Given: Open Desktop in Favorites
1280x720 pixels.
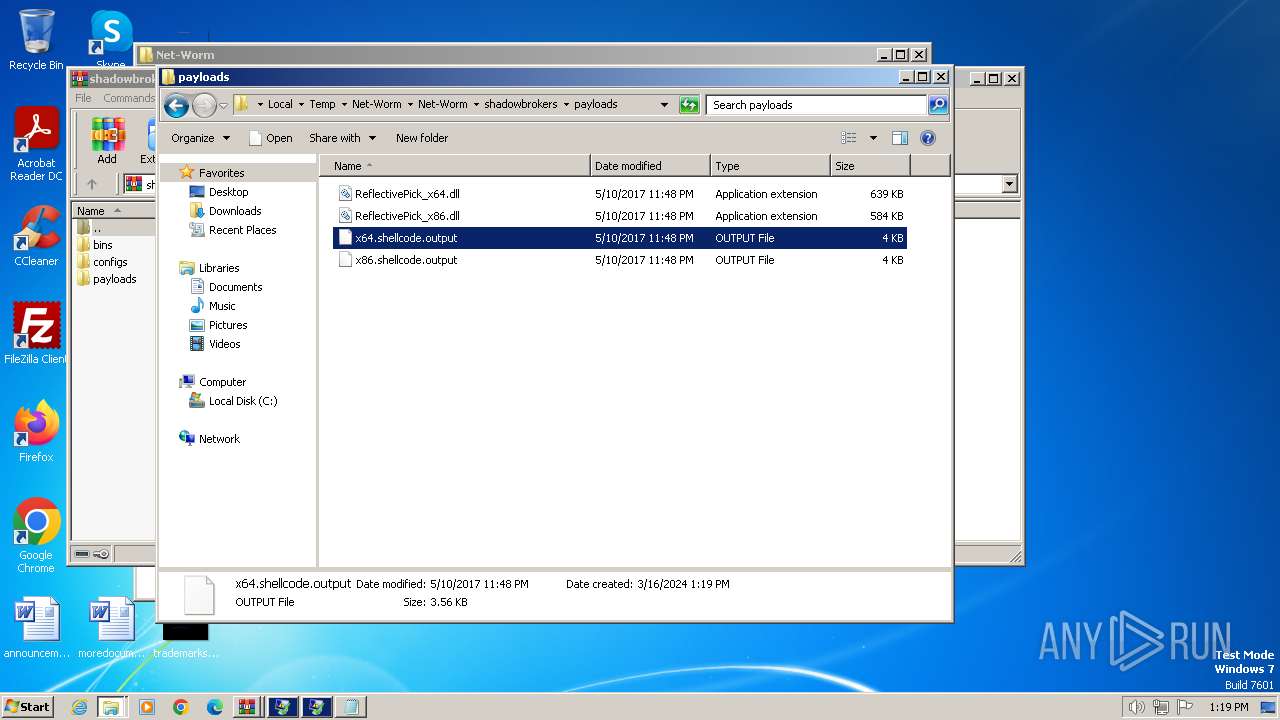Looking at the screenshot, I should point(228,192).
